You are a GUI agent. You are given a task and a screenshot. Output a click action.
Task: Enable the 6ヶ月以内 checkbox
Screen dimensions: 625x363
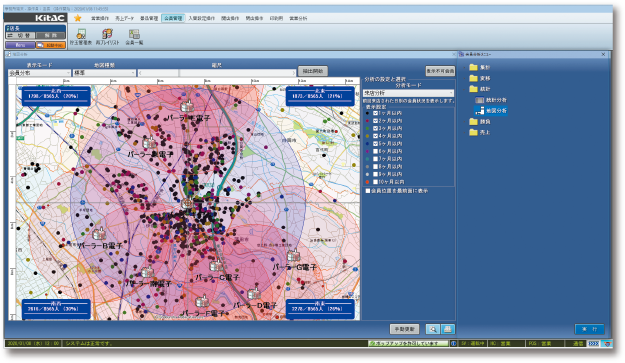coord(375,151)
